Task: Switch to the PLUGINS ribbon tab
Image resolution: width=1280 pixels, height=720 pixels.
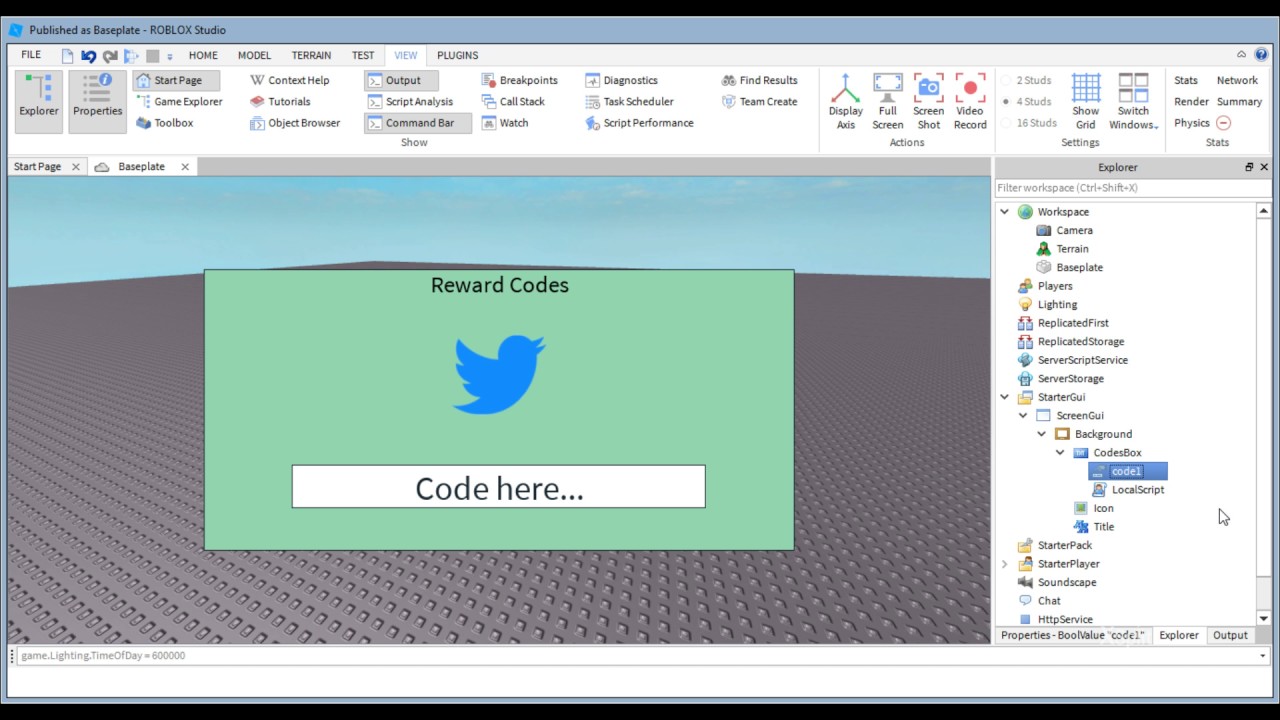Action: pyautogui.click(x=457, y=55)
